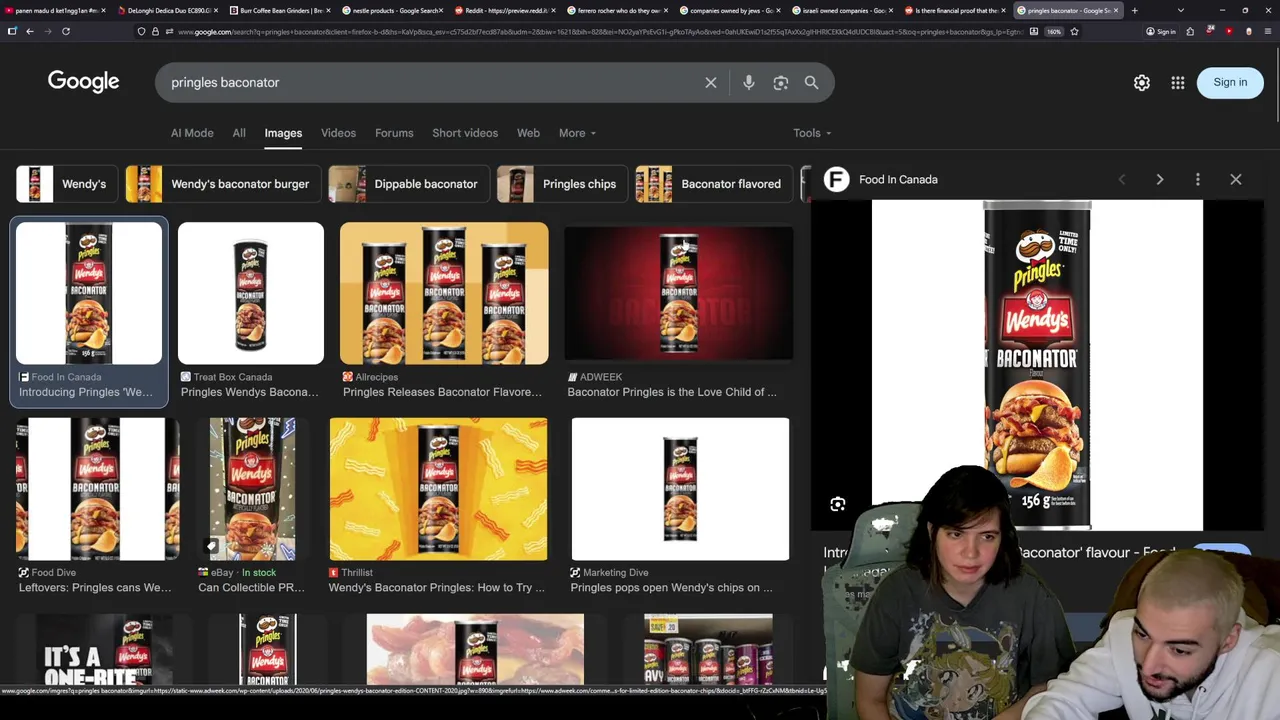Go to next image in preview panel
The image size is (1280, 720).
(1160, 180)
